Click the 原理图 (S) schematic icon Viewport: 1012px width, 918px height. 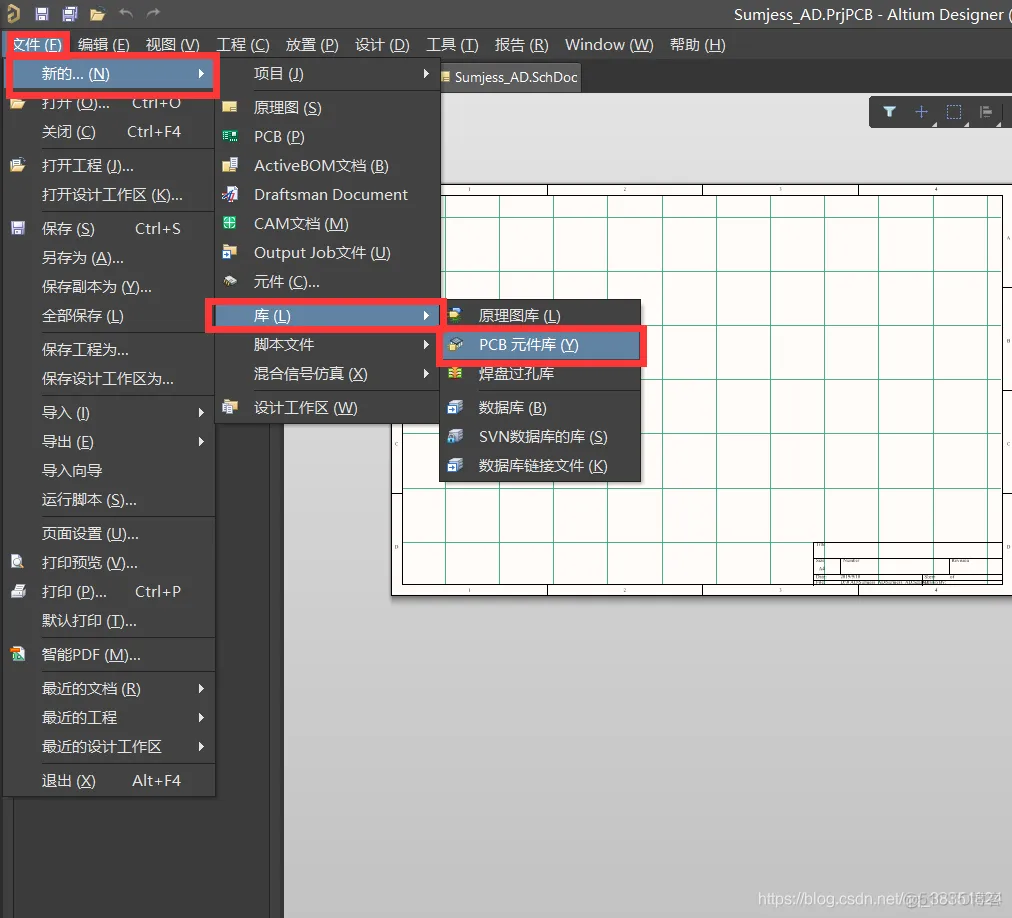point(230,107)
